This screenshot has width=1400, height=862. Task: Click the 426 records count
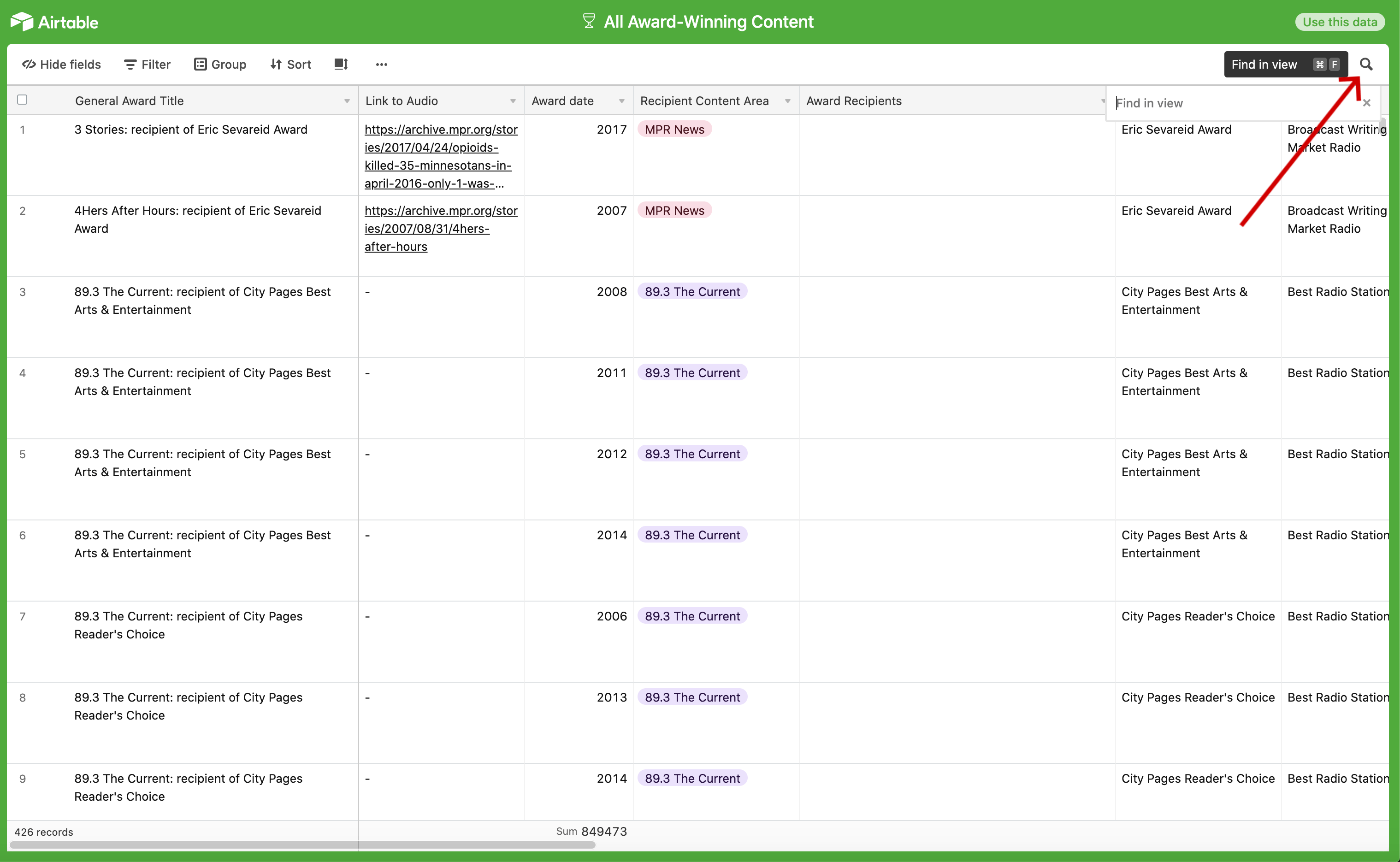[x=44, y=832]
